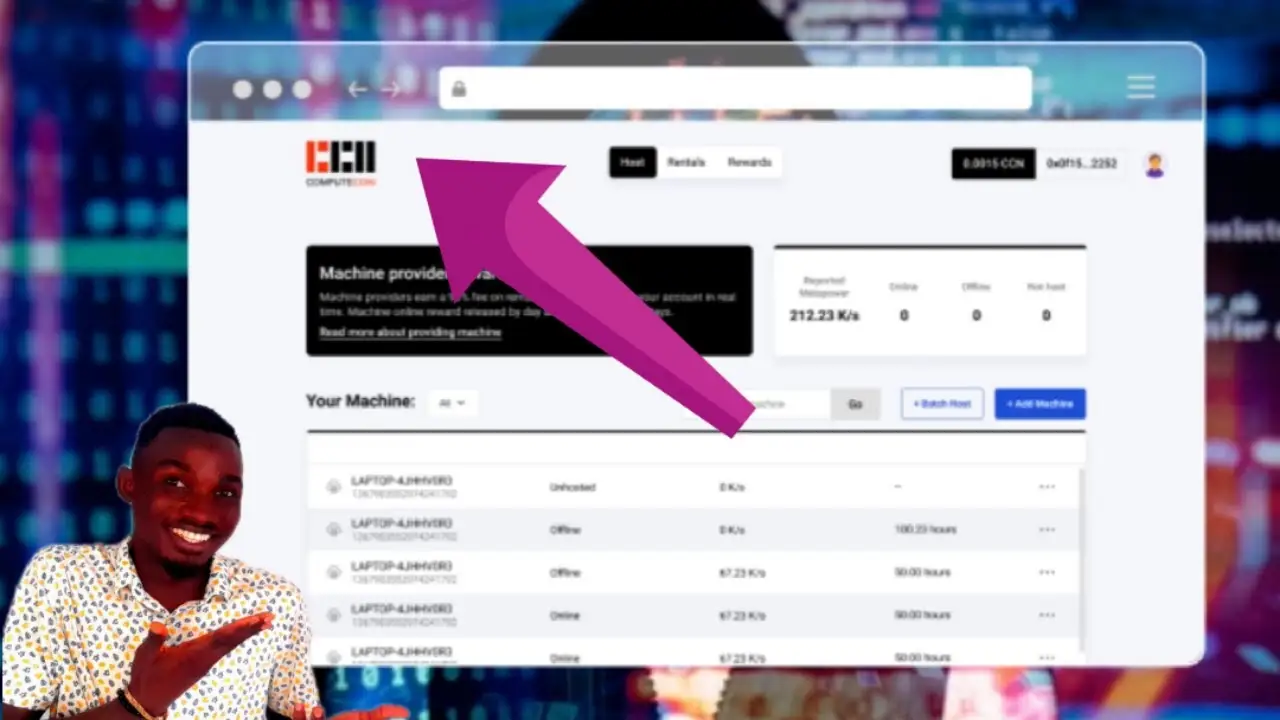Click the ComputeCoin logo
The image size is (1280, 720).
pyautogui.click(x=341, y=163)
